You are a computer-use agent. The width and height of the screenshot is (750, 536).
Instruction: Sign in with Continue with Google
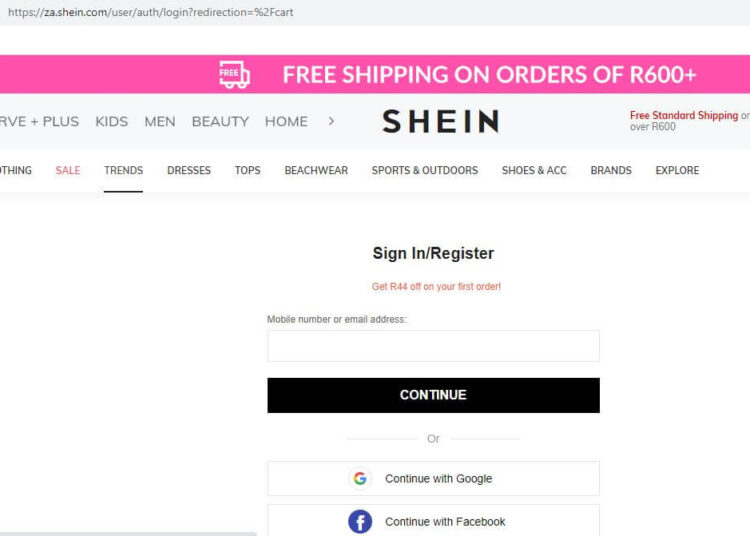tap(433, 479)
